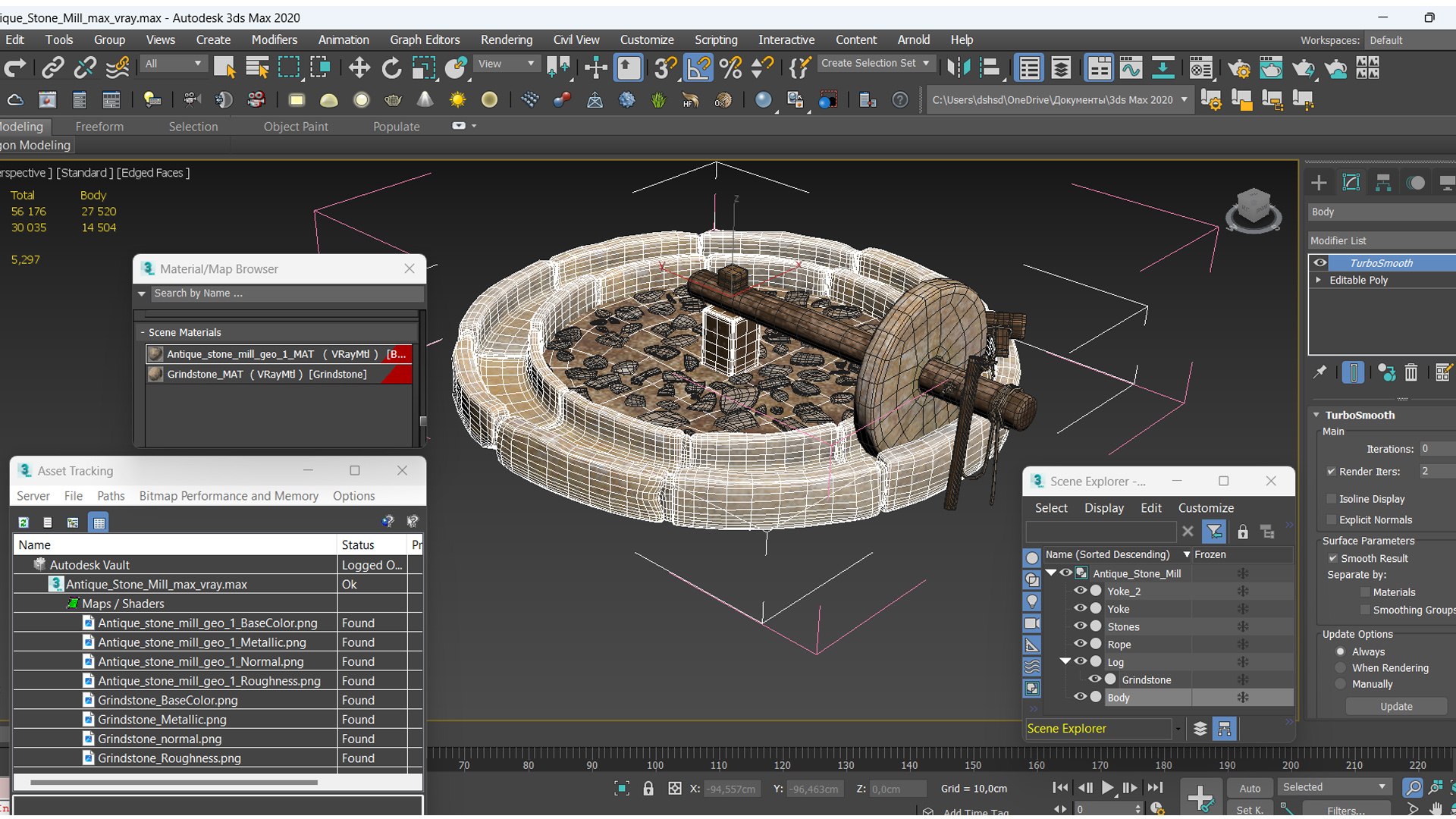Viewport: 1456px width, 819px height.
Task: Click the Redo arrow icon
Action: (15, 68)
